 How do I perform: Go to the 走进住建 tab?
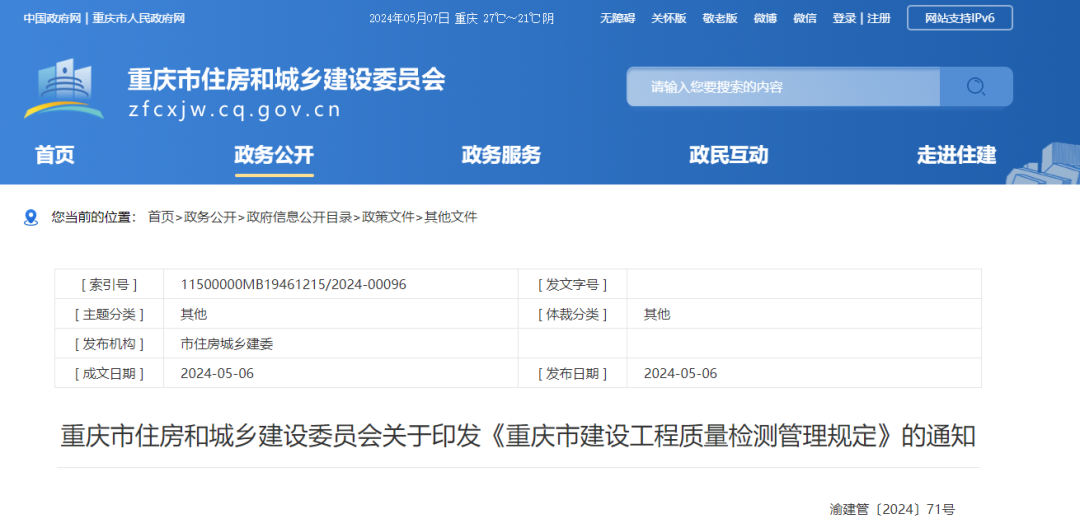[956, 155]
